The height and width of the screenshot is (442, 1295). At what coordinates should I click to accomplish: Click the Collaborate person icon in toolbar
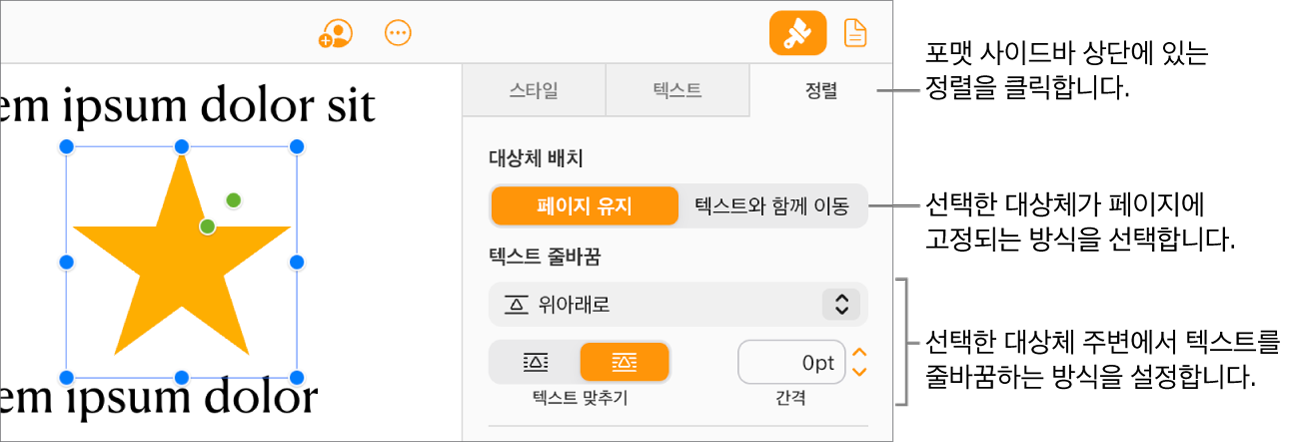point(335,34)
